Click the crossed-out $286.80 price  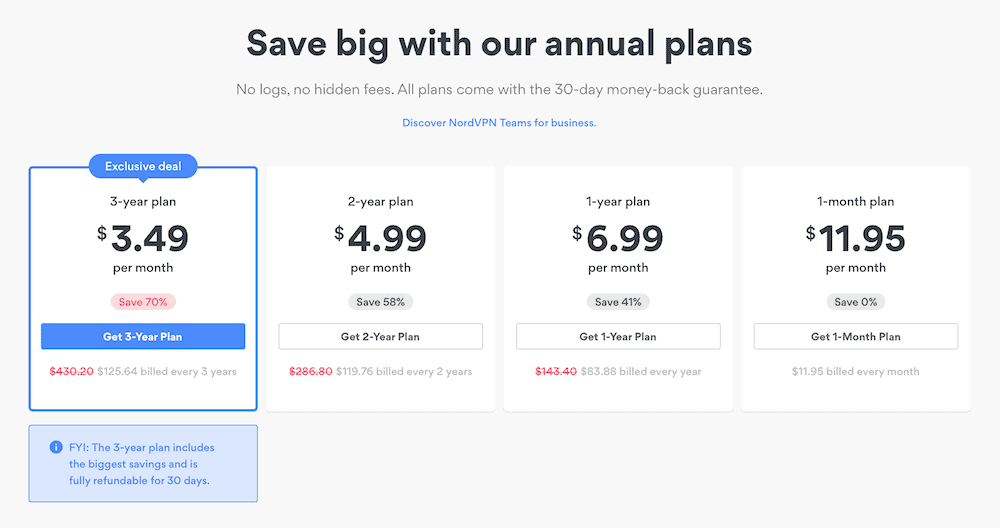[x=310, y=371]
